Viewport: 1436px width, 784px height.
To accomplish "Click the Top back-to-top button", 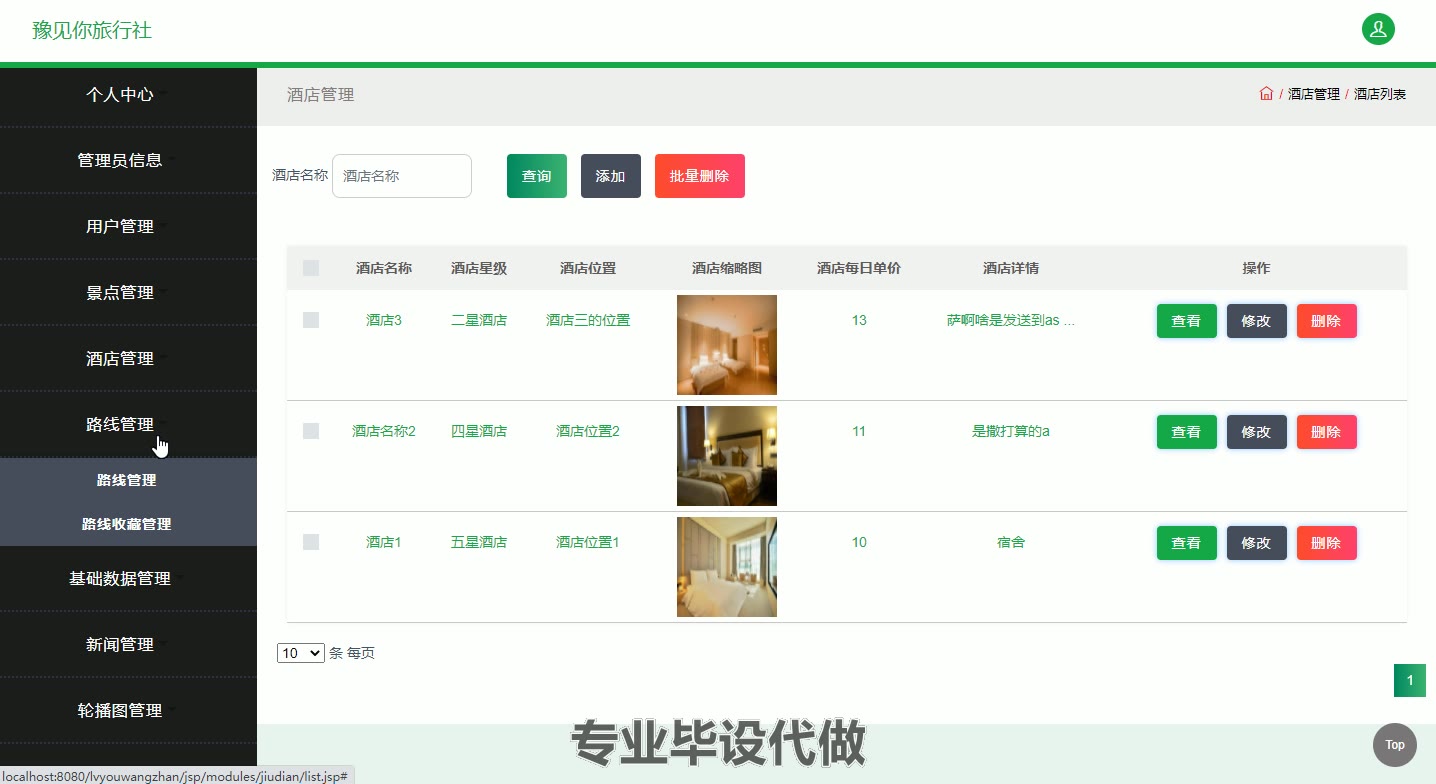I will click(x=1395, y=745).
